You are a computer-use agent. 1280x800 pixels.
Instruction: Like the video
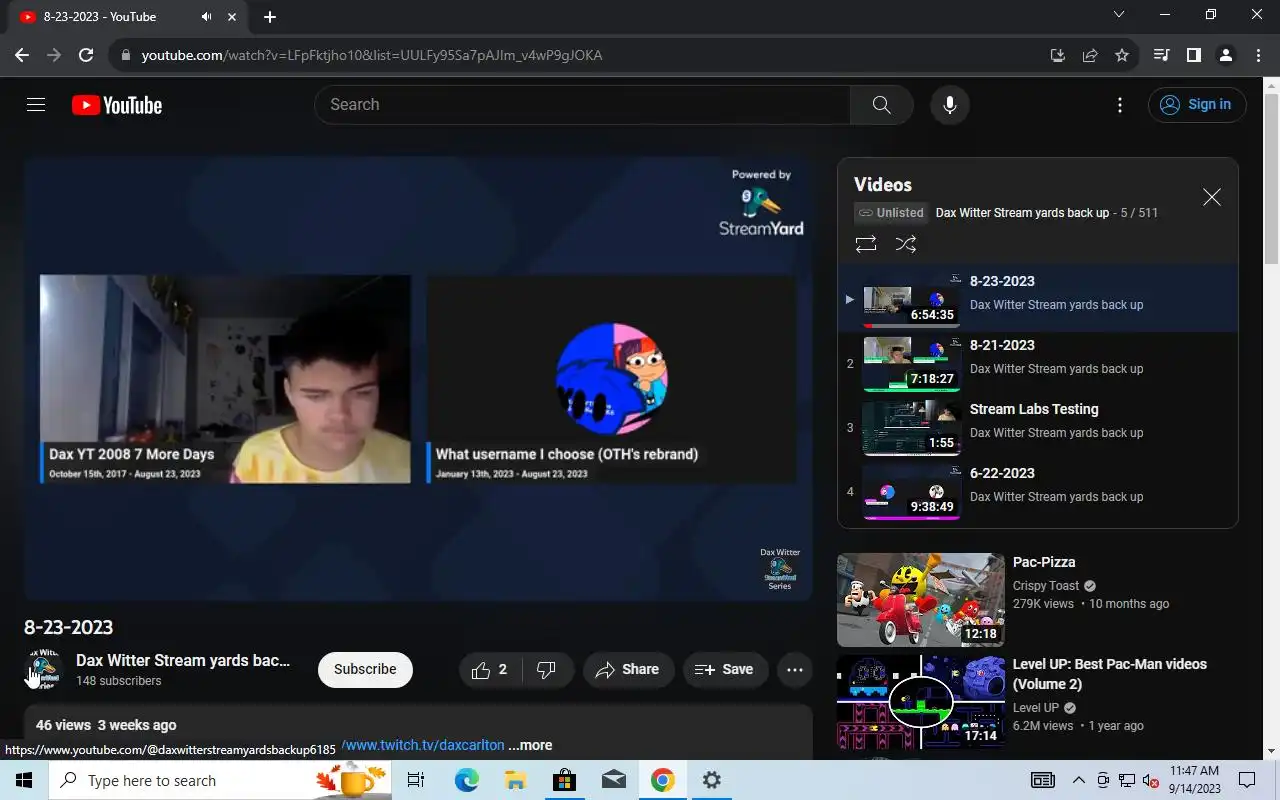[489, 670]
